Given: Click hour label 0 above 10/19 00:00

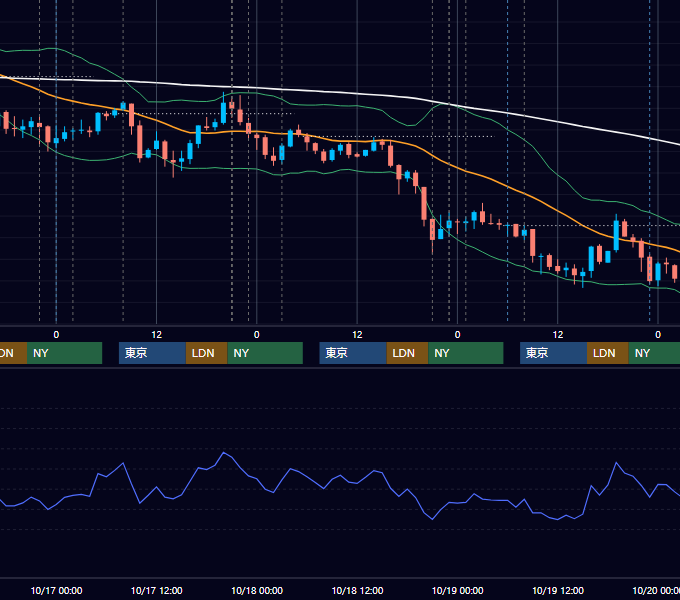Looking at the screenshot, I should coord(458,335).
